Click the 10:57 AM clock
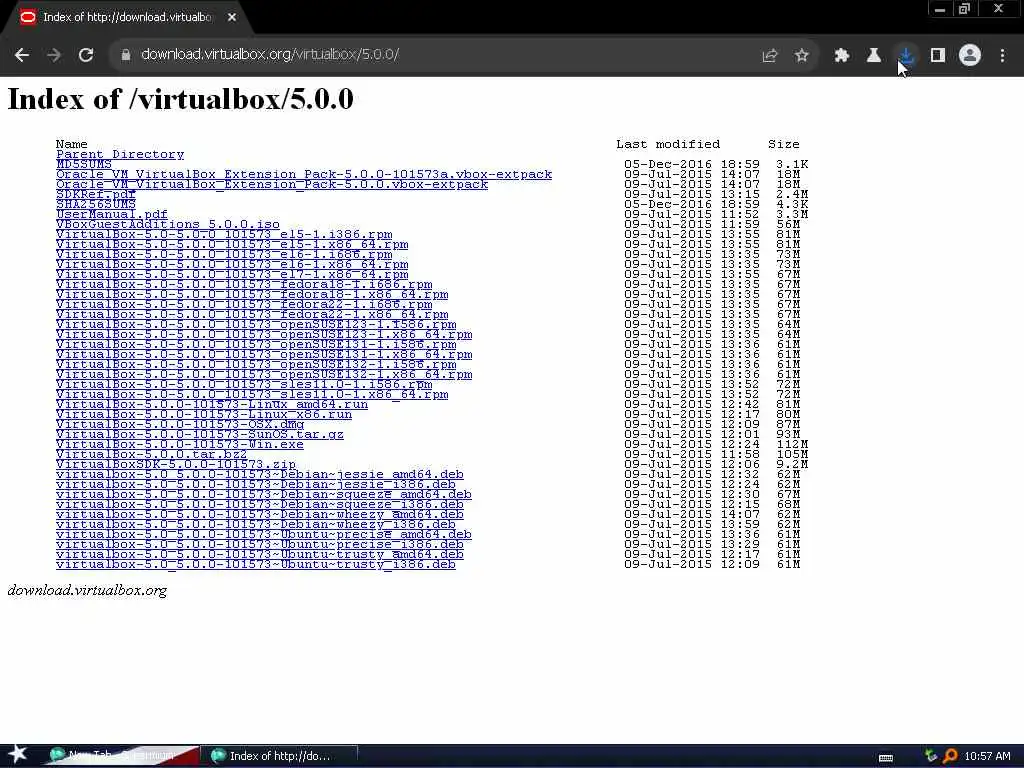The image size is (1024, 768). (x=987, y=756)
